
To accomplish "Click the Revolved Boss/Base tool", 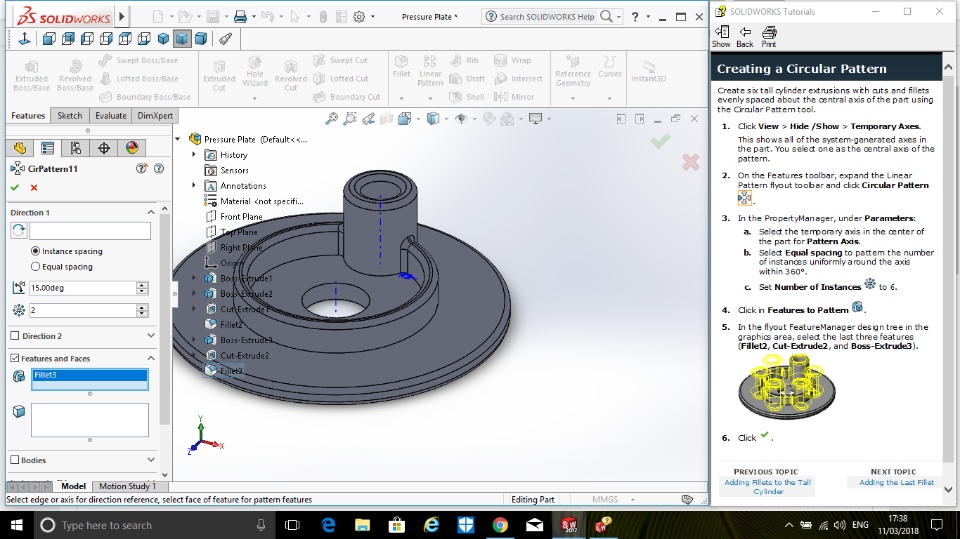I will pos(75,76).
